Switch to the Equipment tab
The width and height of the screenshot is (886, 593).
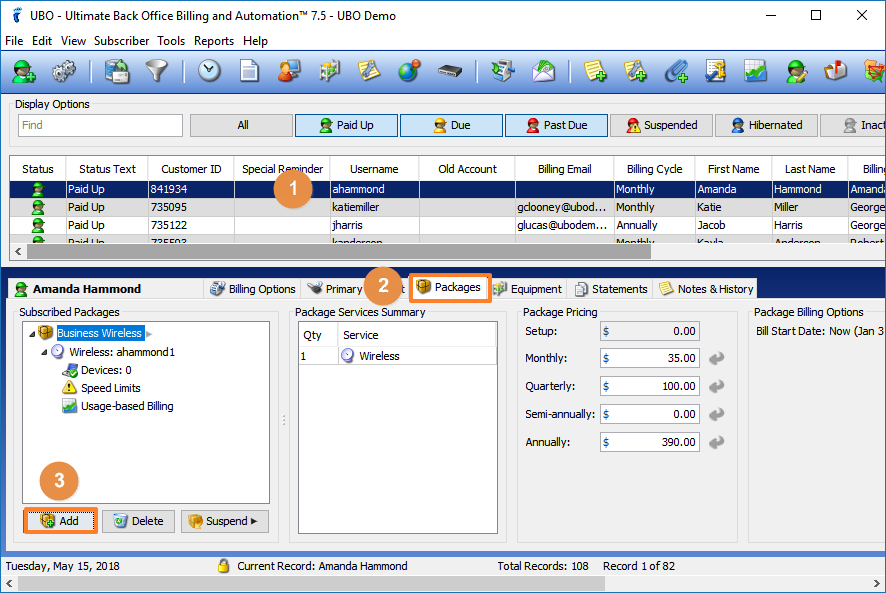tap(528, 289)
